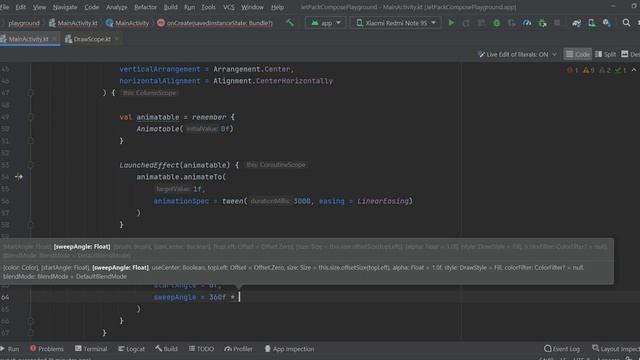Close the MainActivity.kt editor tab
The image size is (640, 360).
click(54, 39)
